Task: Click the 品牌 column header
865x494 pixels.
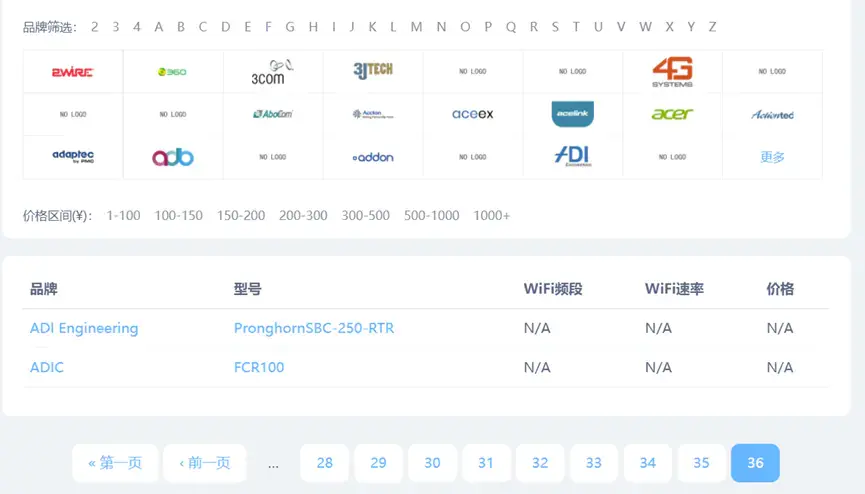Action: click(44, 289)
